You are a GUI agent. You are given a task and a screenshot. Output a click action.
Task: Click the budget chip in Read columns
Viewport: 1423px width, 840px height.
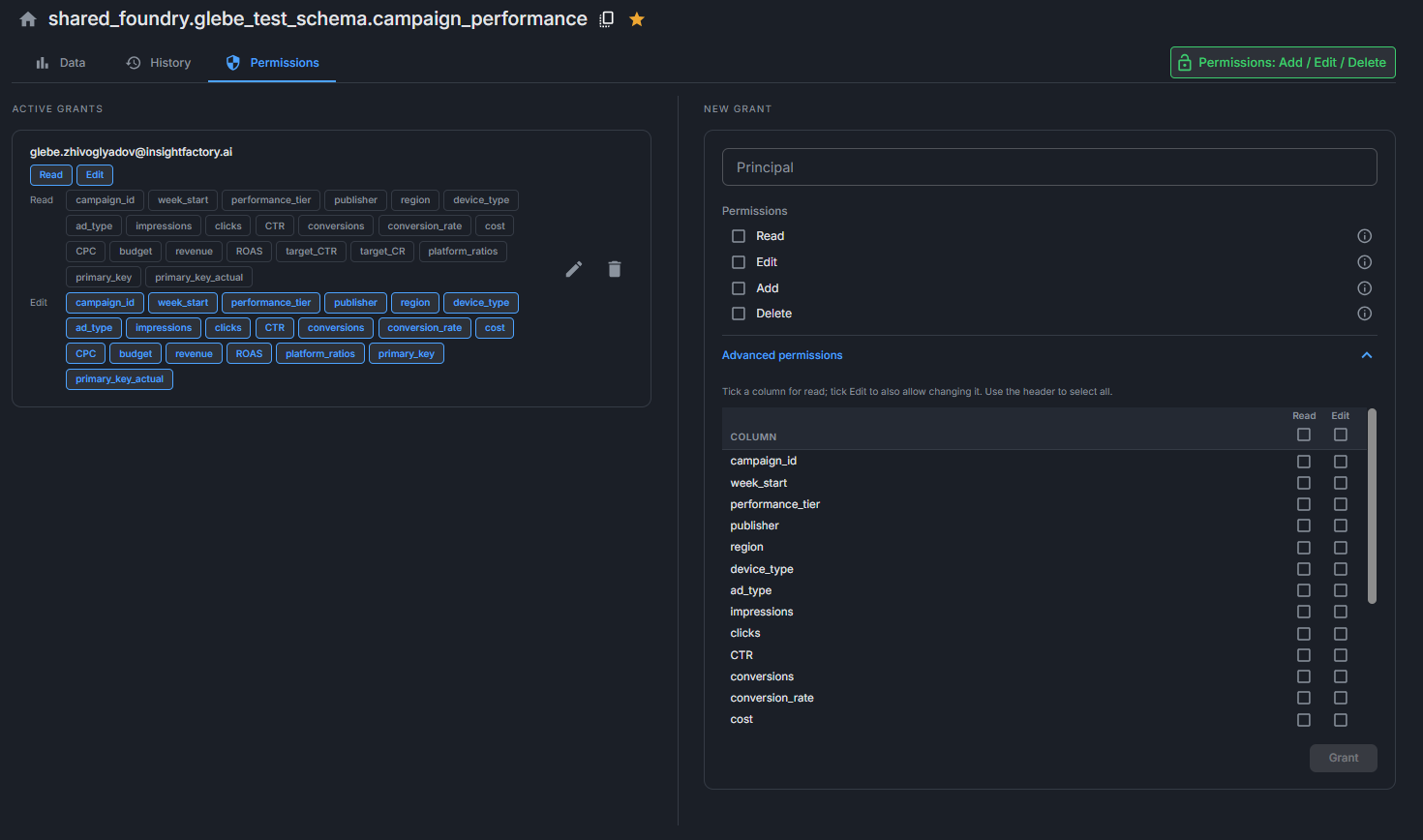pos(136,252)
